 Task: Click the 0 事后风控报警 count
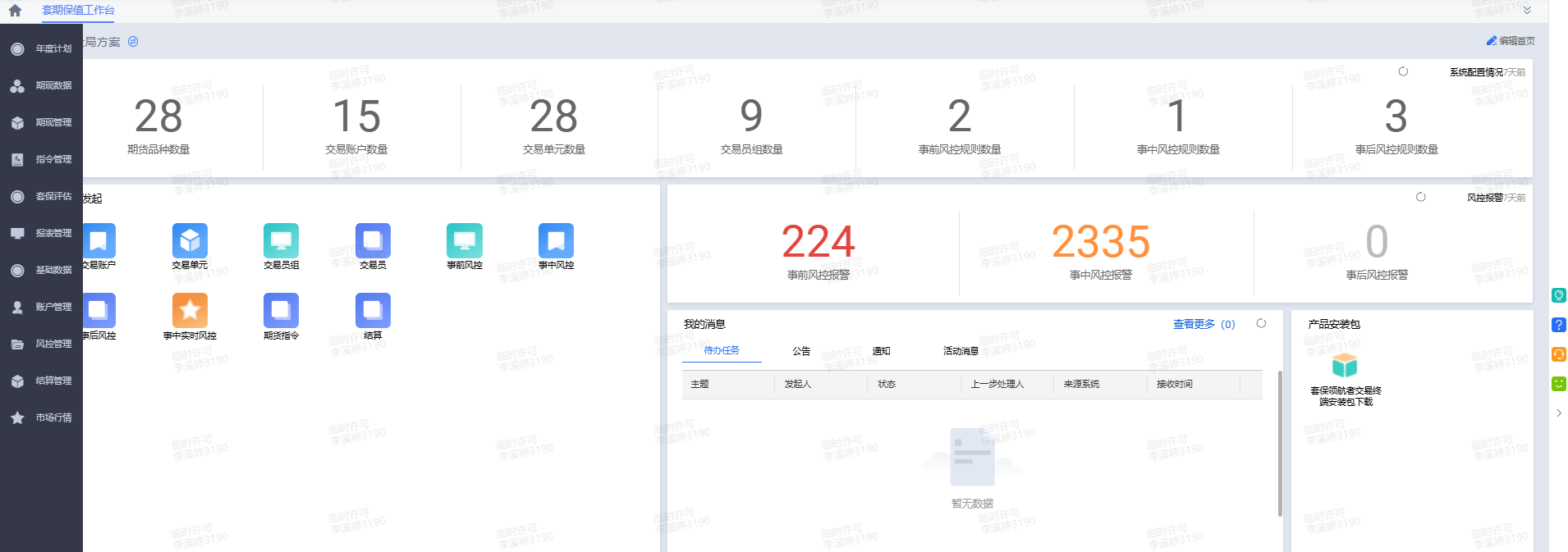pos(1377,241)
